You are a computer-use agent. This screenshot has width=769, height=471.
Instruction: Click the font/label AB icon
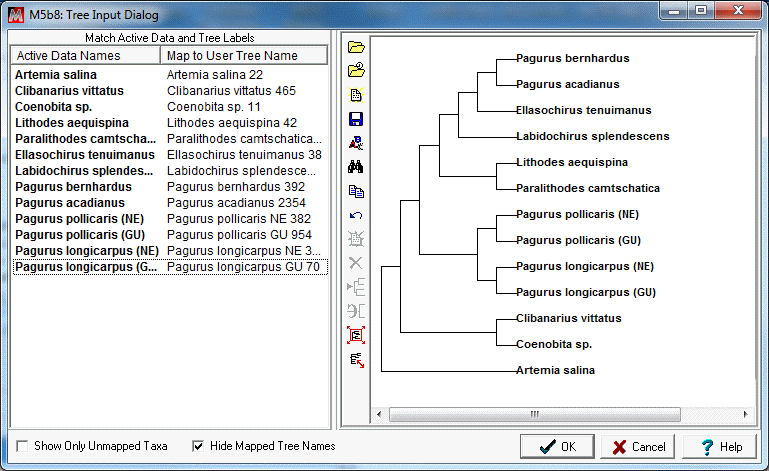pos(356,143)
